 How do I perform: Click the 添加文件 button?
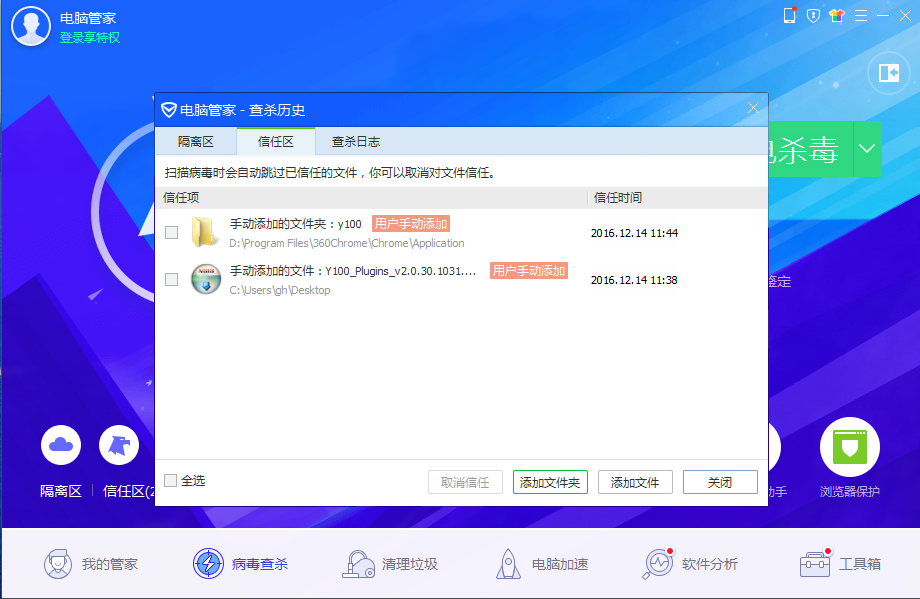point(635,482)
